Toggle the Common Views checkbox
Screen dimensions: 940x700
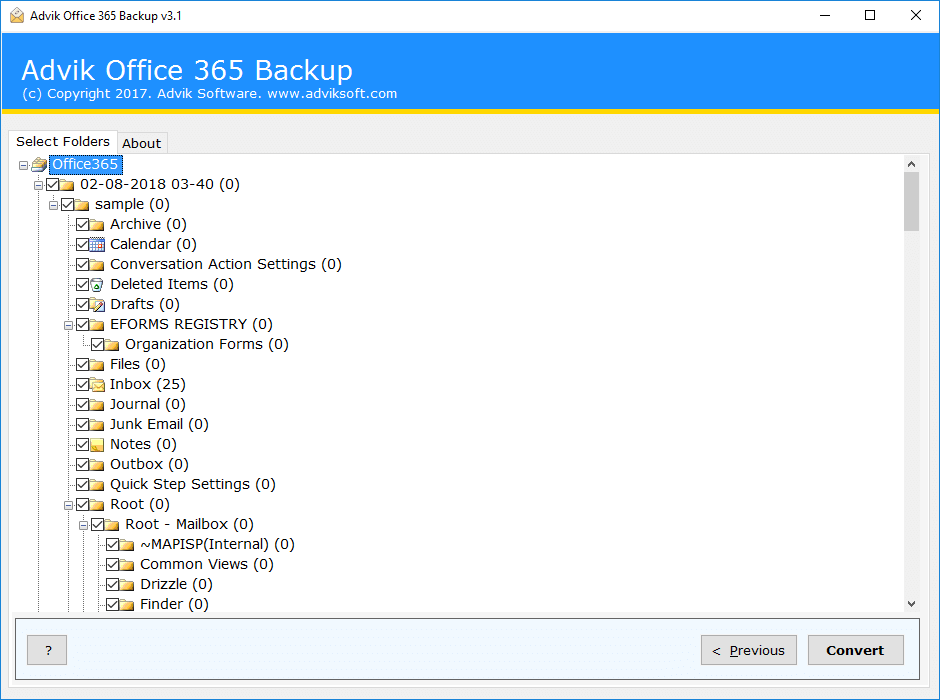pyautogui.click(x=112, y=565)
